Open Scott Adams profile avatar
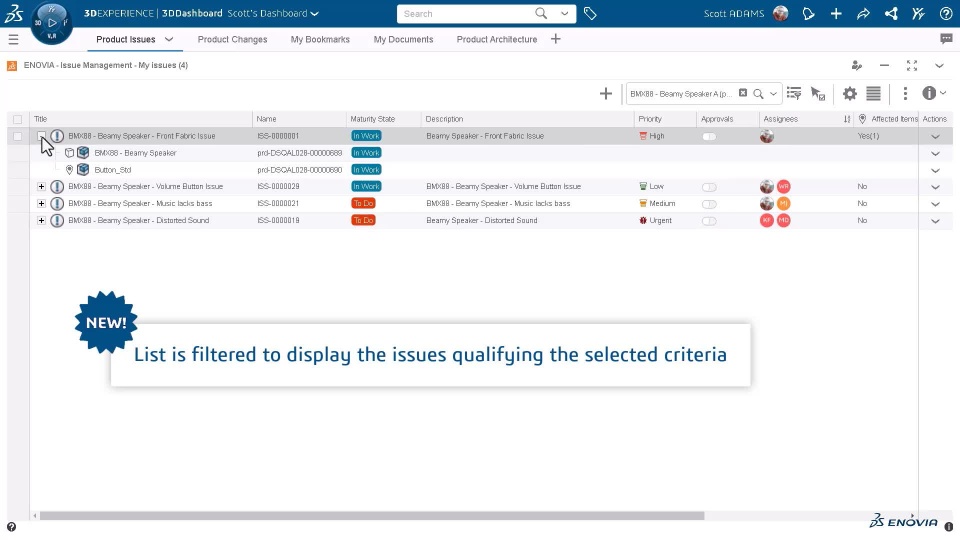Viewport: 960px width, 540px height. [x=781, y=13]
